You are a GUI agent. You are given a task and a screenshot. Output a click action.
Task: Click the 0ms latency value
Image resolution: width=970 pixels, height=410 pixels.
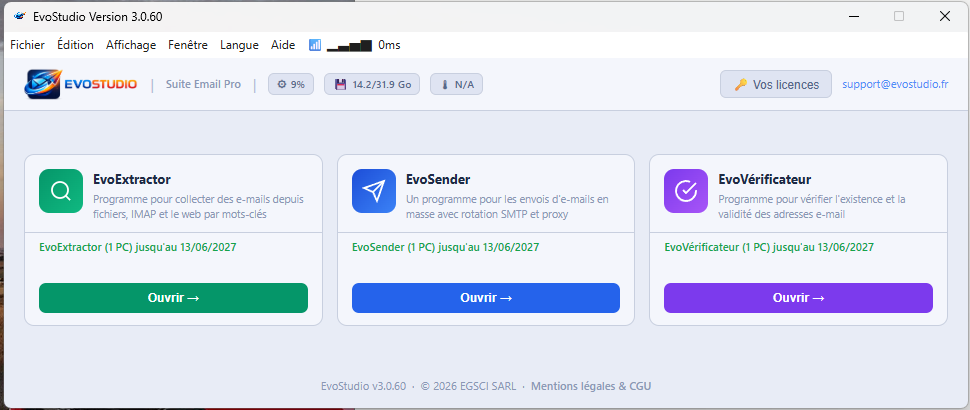tap(389, 45)
